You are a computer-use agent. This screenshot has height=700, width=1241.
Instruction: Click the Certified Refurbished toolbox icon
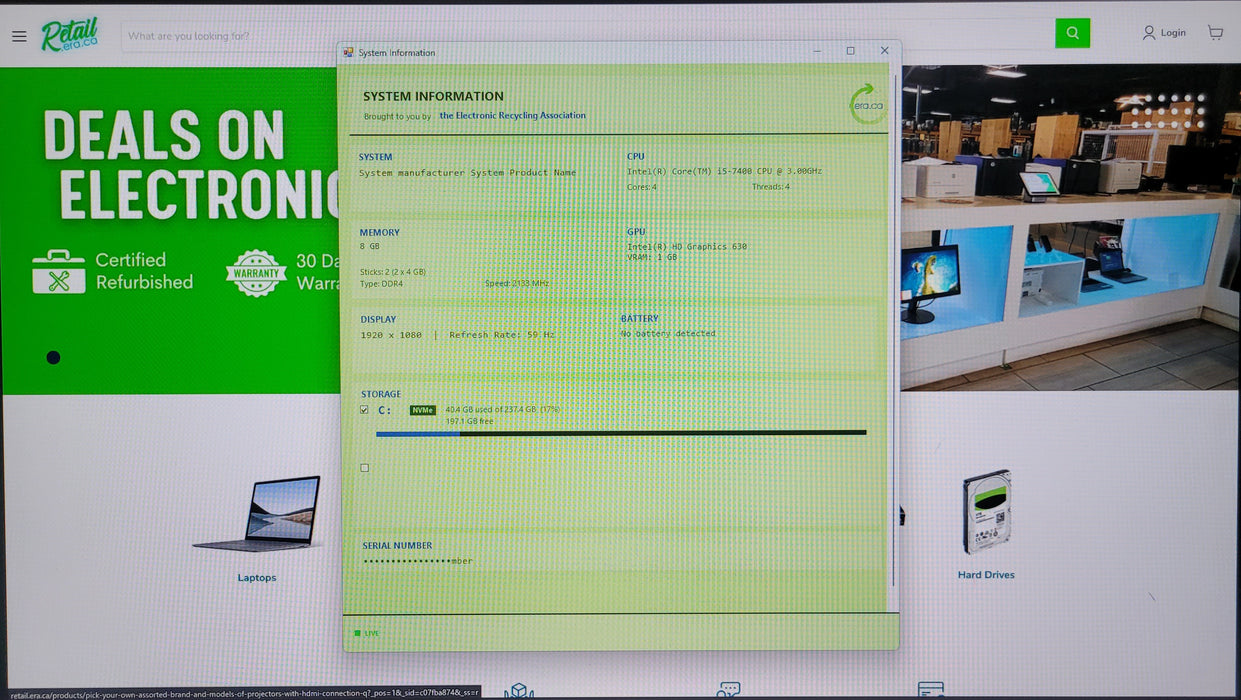[x=59, y=272]
